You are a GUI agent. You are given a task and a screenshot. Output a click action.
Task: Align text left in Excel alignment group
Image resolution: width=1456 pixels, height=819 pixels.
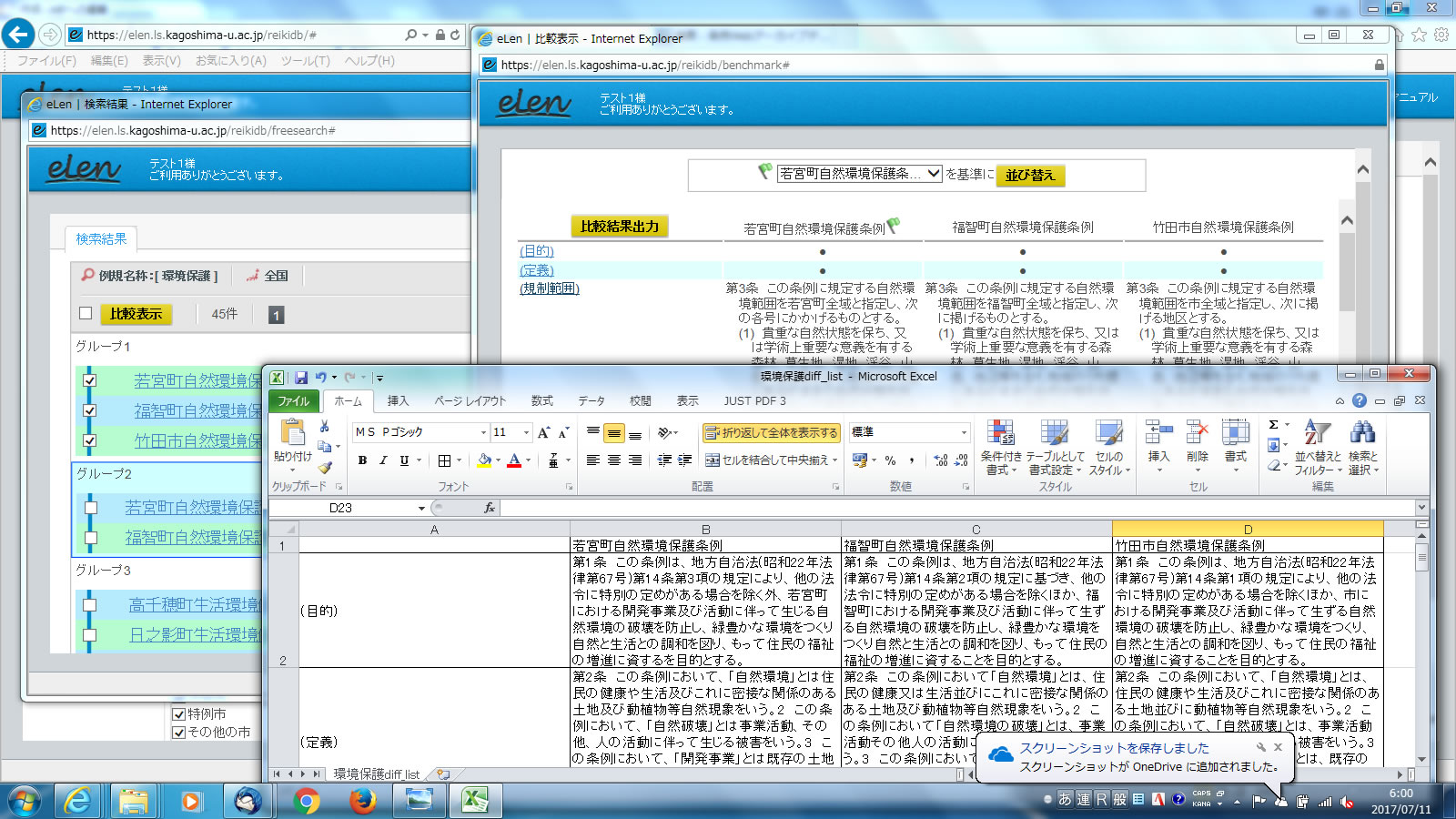(593, 460)
